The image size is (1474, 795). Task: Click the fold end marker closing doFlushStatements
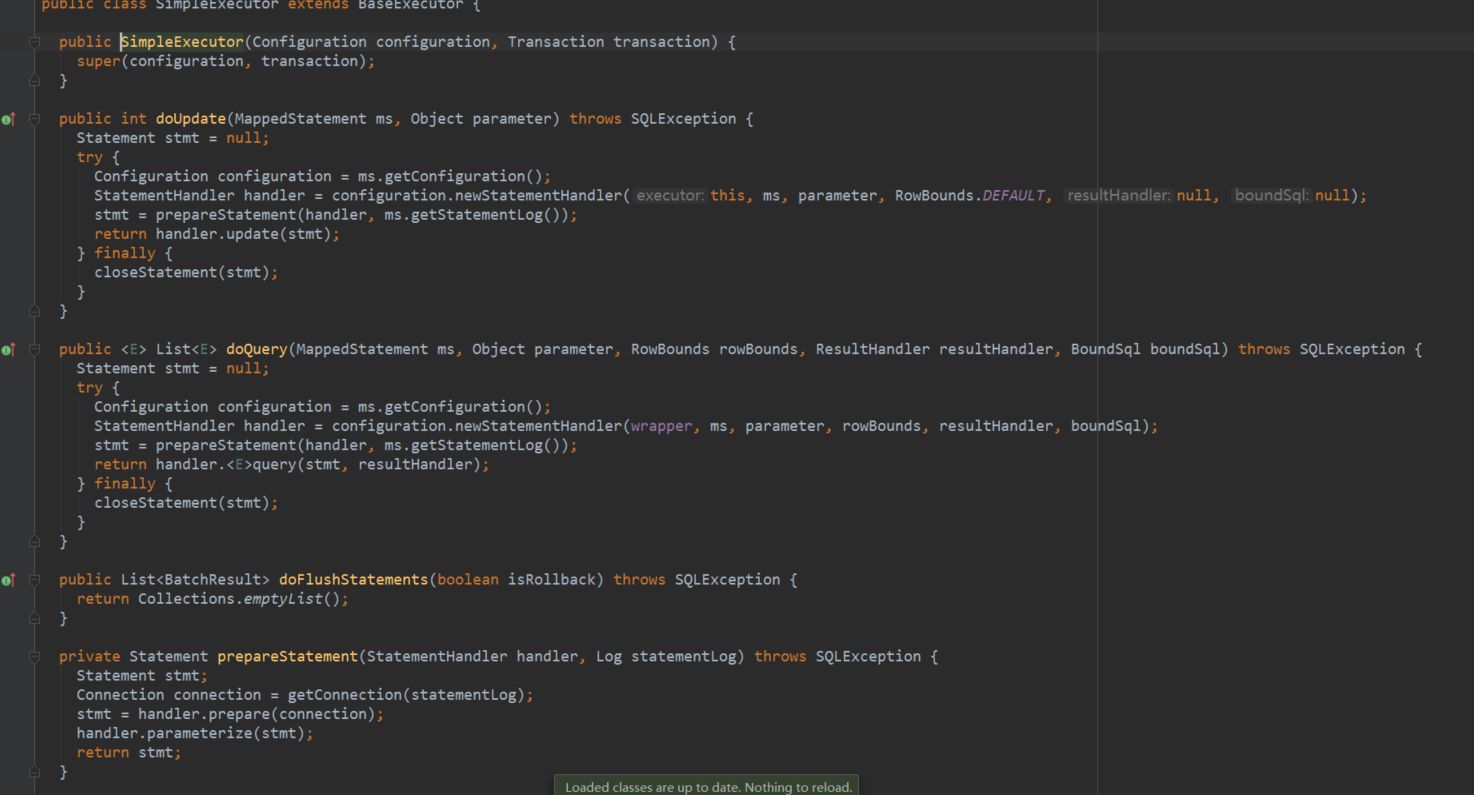coord(34,618)
